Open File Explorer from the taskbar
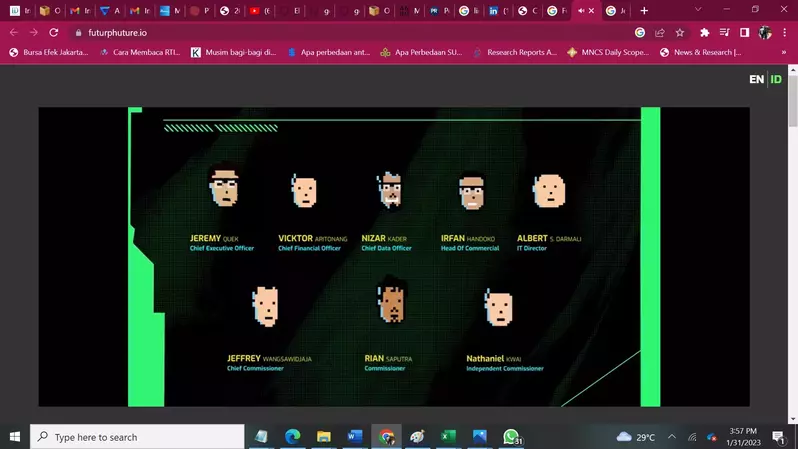The image size is (798, 449). click(324, 437)
